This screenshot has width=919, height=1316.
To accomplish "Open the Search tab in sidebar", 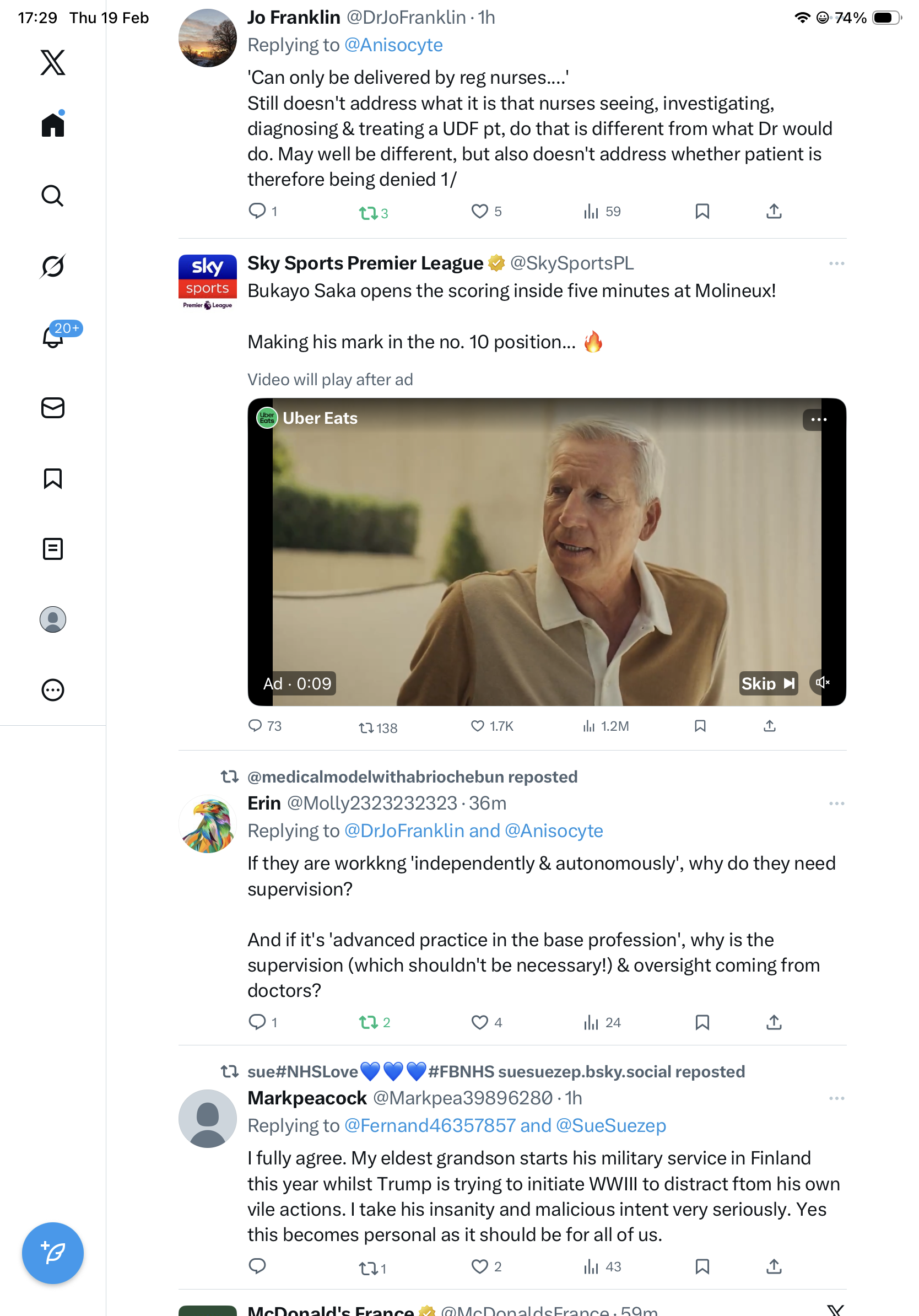I will coord(52,196).
